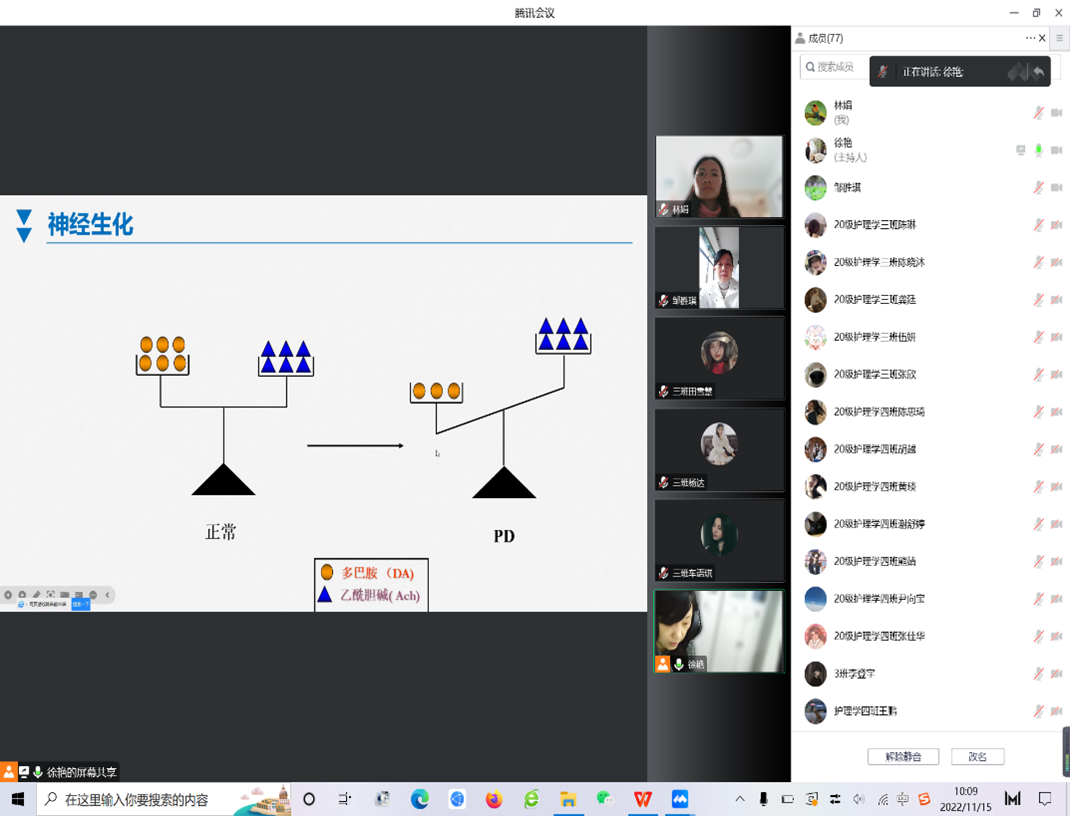The width and height of the screenshot is (1070, 816).
Task: Toggle 林娟's muted microphone in member list
Action: click(1038, 113)
